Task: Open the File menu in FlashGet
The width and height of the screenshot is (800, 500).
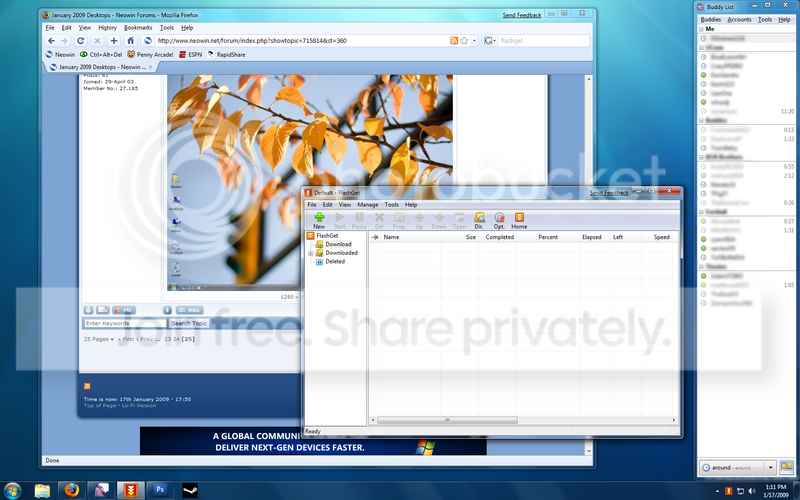Action: (x=312, y=205)
